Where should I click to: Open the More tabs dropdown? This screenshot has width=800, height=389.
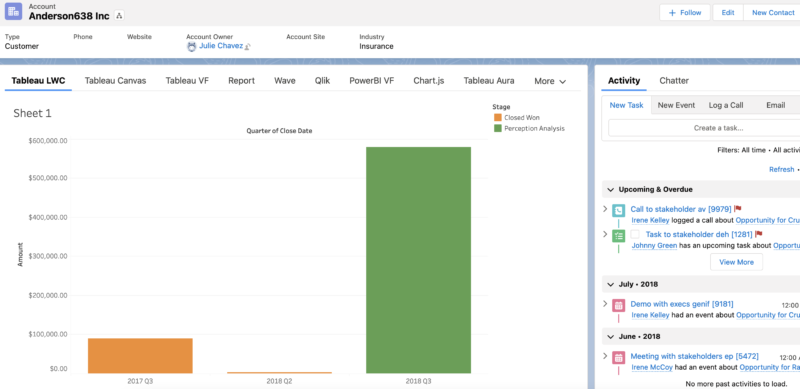(x=550, y=81)
